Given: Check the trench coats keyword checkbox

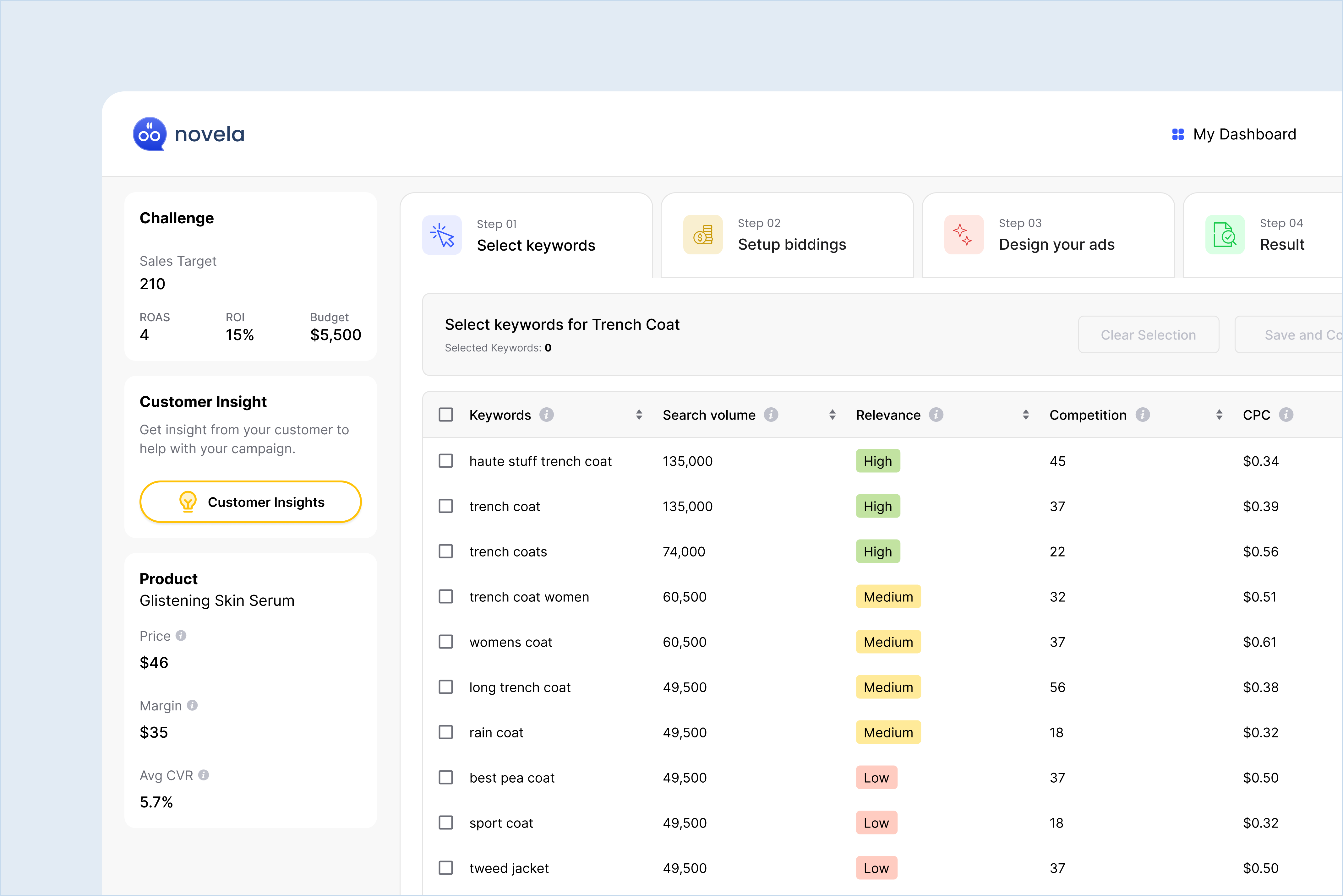Looking at the screenshot, I should tap(446, 551).
